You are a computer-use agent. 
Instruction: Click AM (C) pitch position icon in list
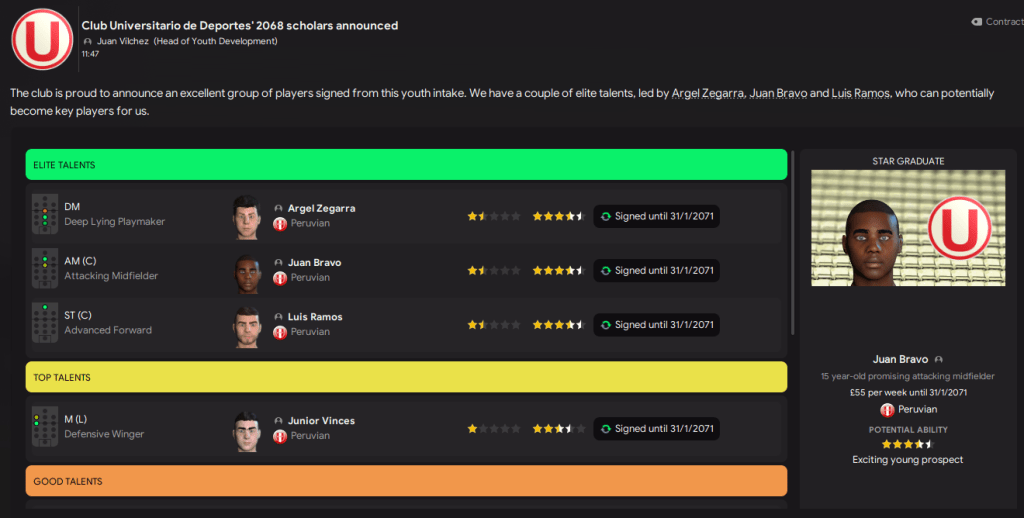tap(45, 269)
